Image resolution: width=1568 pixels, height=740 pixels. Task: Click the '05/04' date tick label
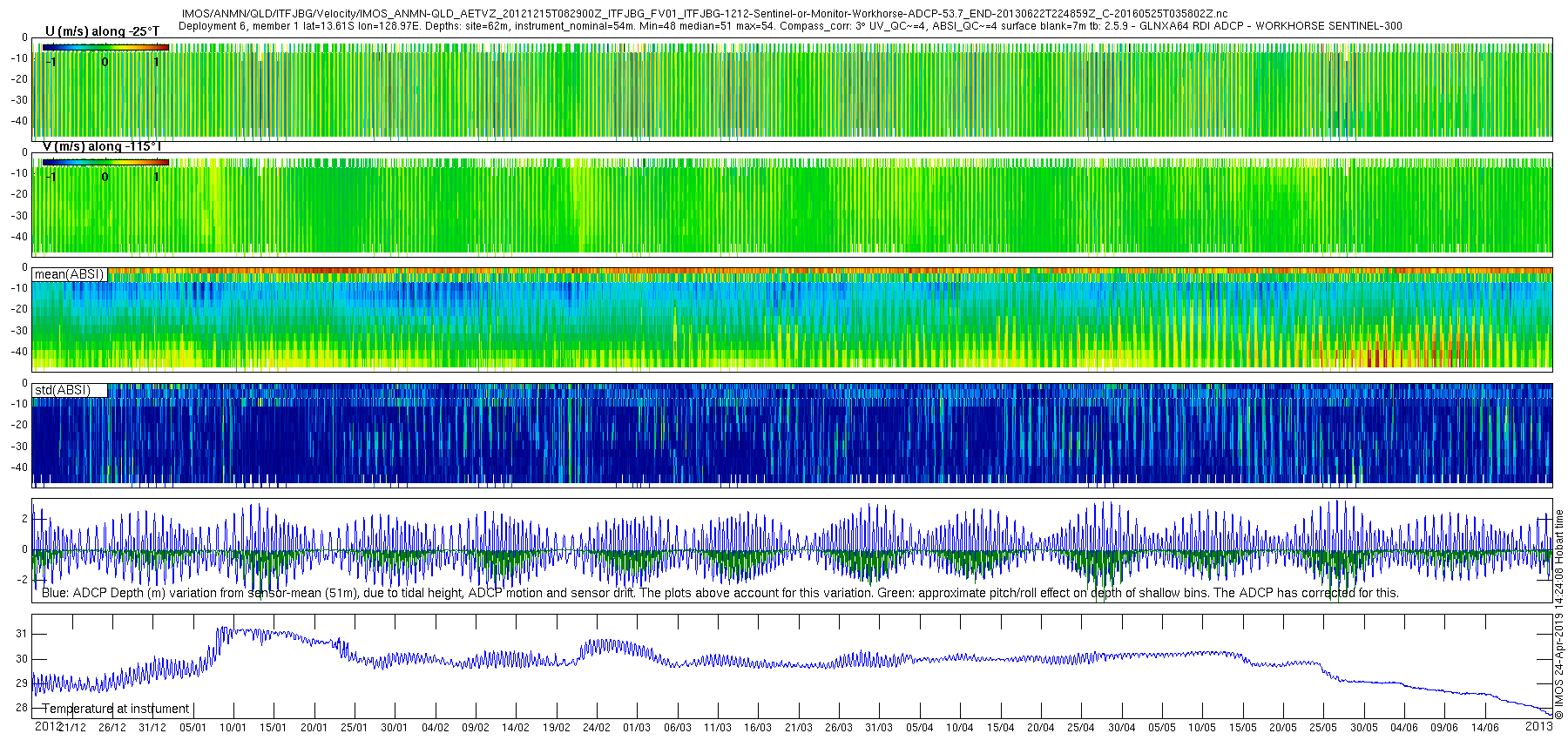click(x=920, y=728)
